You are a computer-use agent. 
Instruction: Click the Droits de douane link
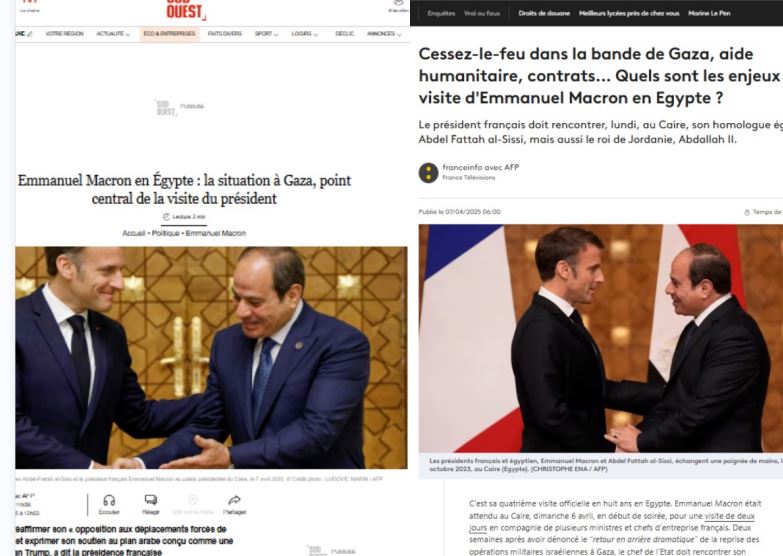pos(544,13)
